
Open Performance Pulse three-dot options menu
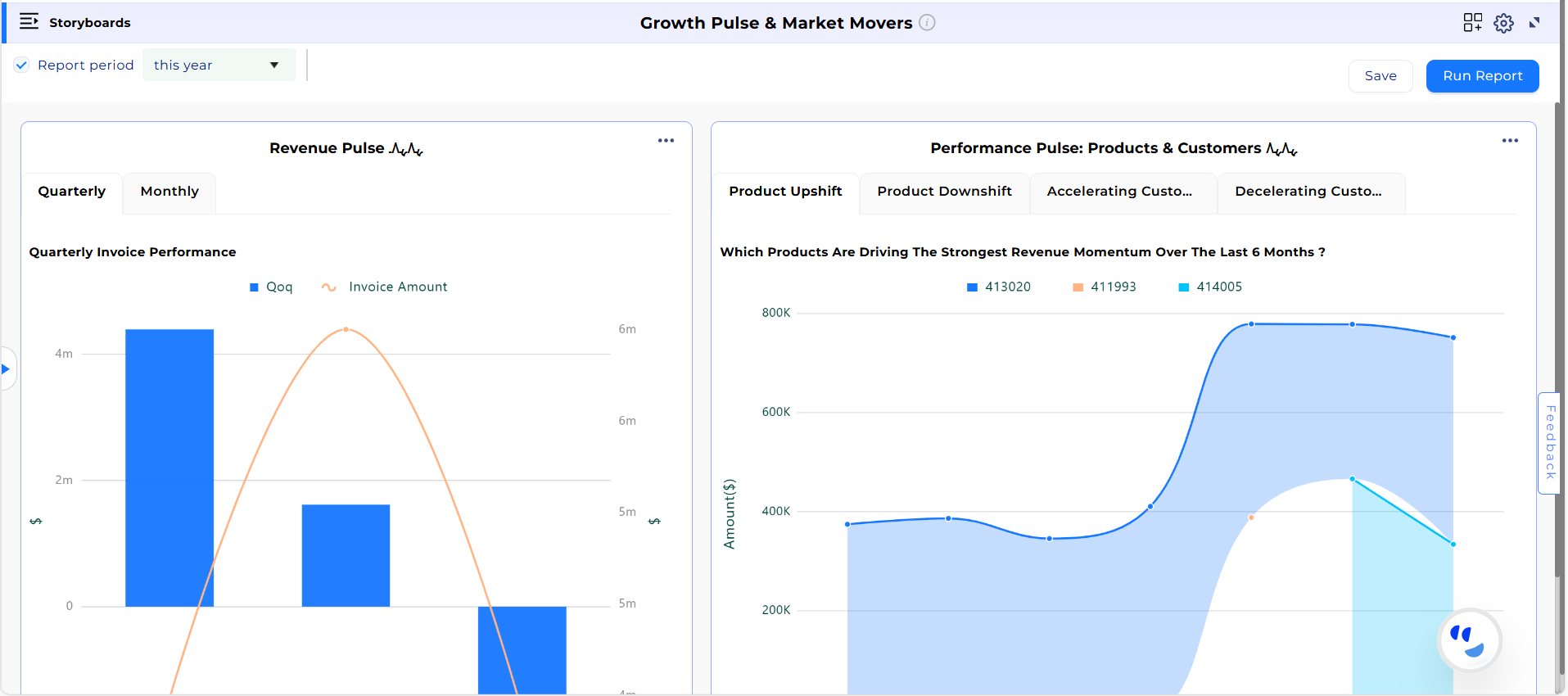click(1510, 141)
